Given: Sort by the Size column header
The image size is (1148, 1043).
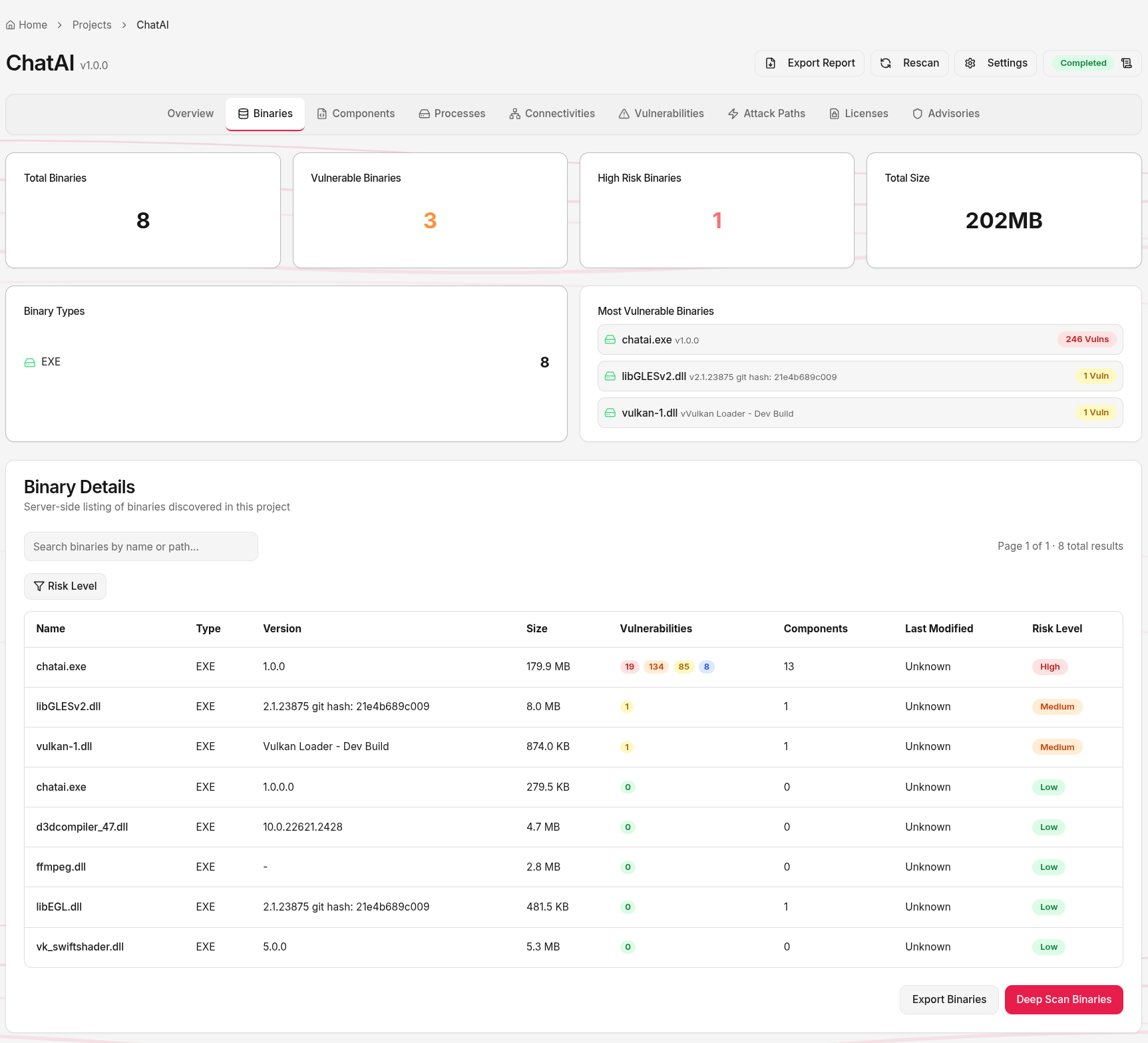Looking at the screenshot, I should click(537, 629).
